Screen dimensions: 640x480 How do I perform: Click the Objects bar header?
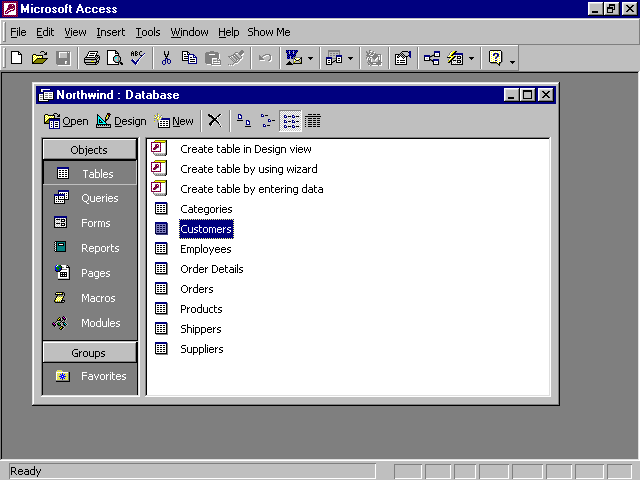pos(89,149)
